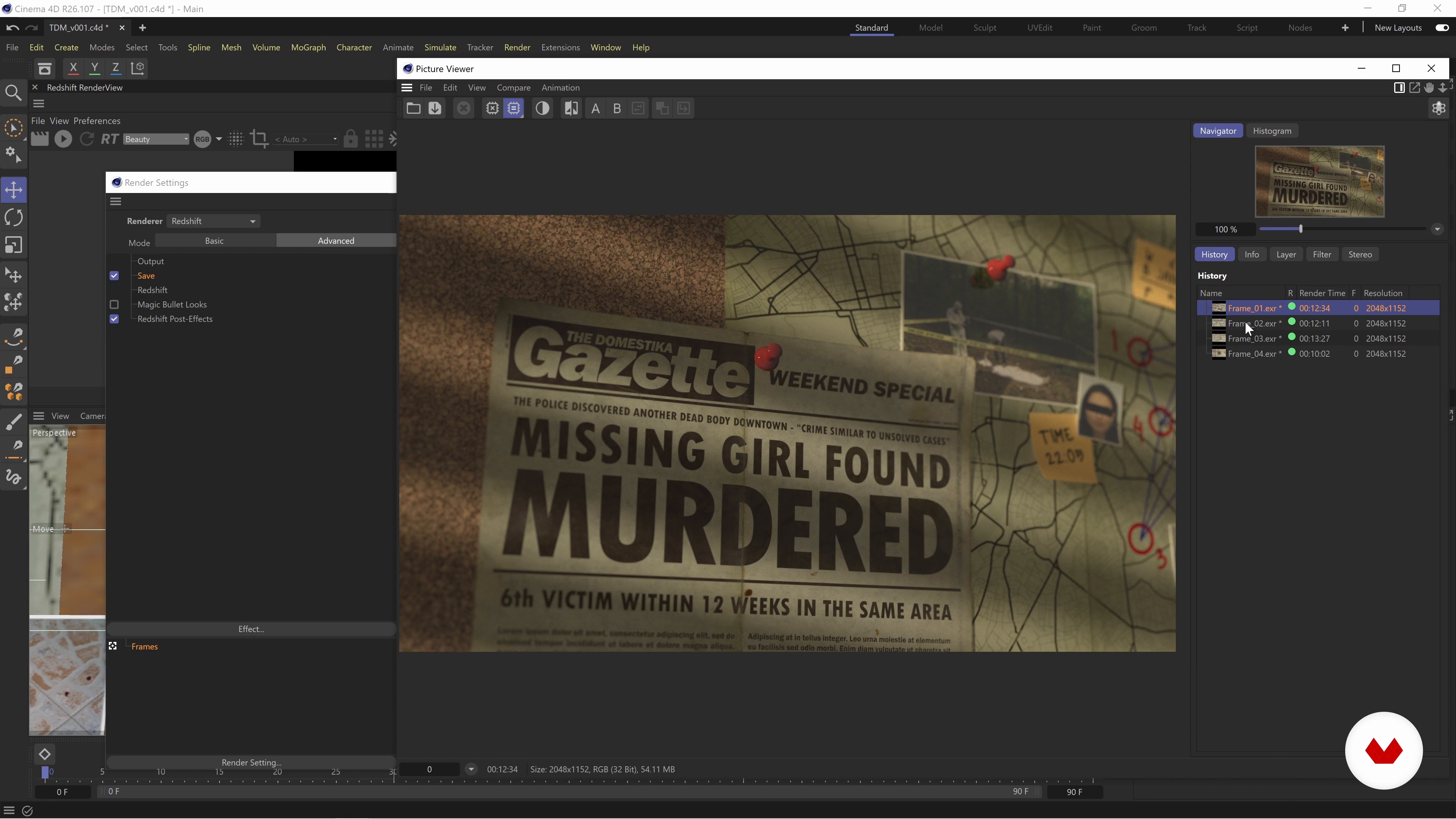The image size is (1456, 819).
Task: Click the coordinate system icon
Action: [137, 68]
